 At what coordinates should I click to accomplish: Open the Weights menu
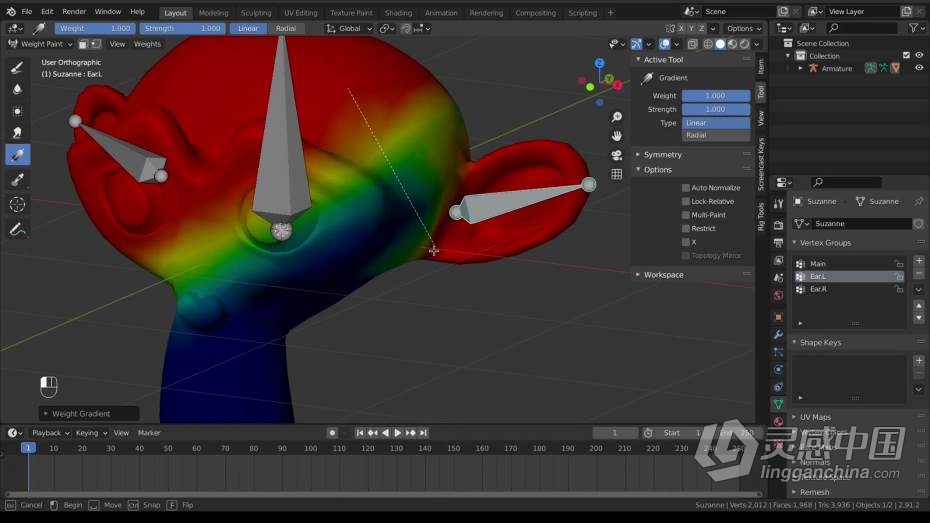[147, 44]
